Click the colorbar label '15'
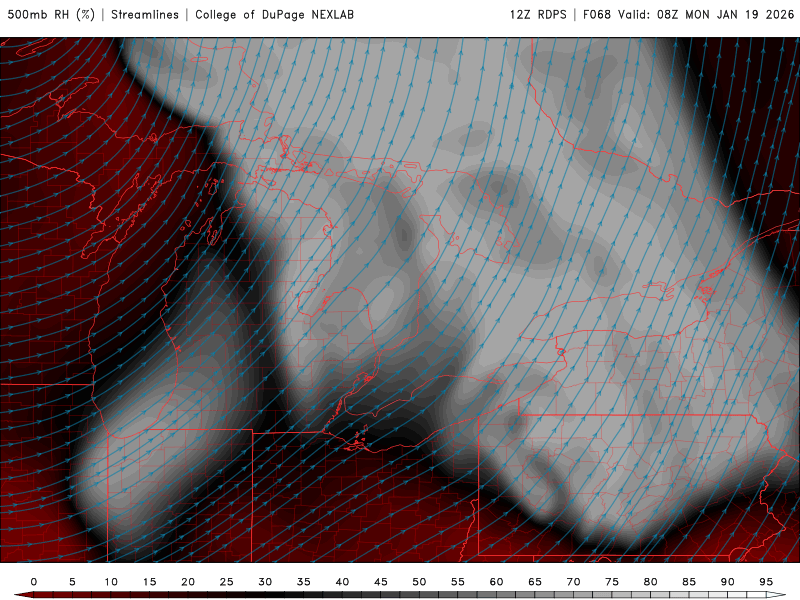The height and width of the screenshot is (600, 800). click(x=149, y=582)
